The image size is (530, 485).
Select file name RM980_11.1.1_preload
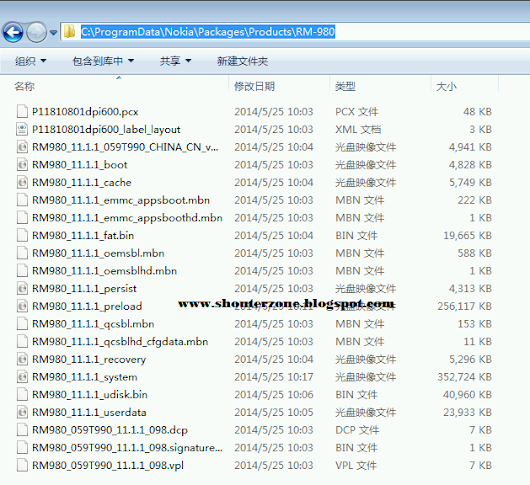(87, 306)
